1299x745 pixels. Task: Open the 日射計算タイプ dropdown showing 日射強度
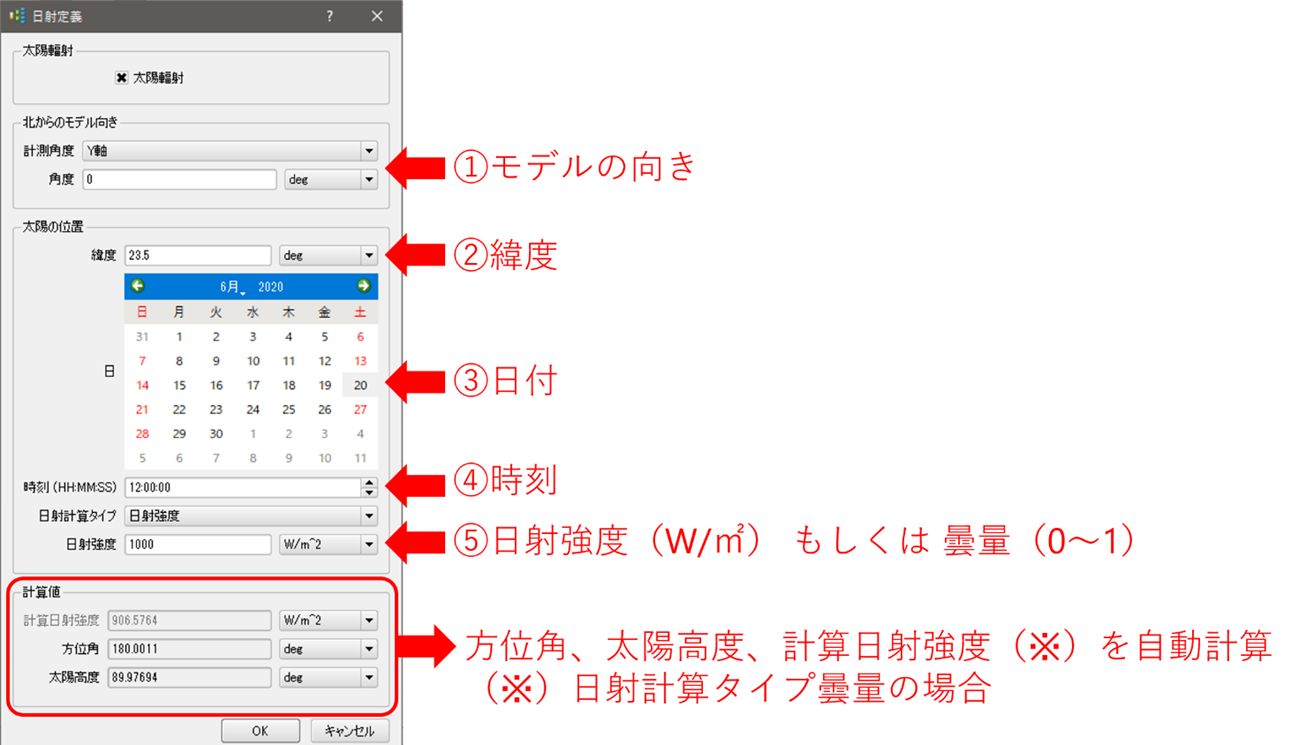click(x=369, y=515)
